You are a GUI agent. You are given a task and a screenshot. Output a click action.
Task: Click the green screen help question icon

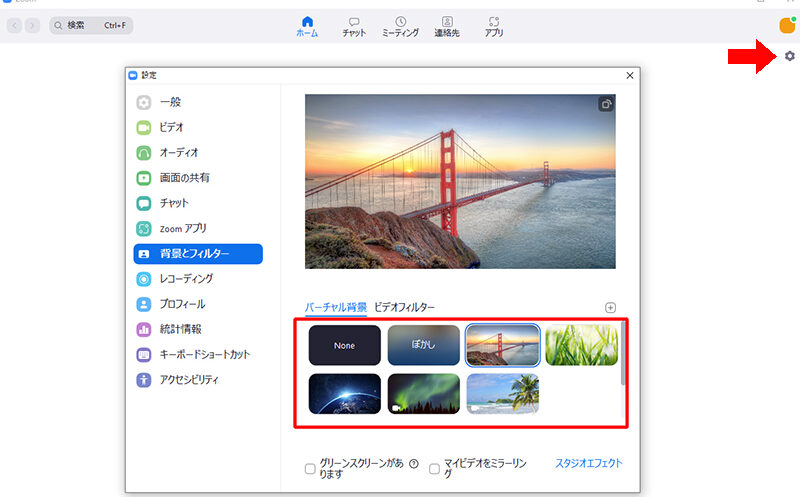[x=414, y=463]
